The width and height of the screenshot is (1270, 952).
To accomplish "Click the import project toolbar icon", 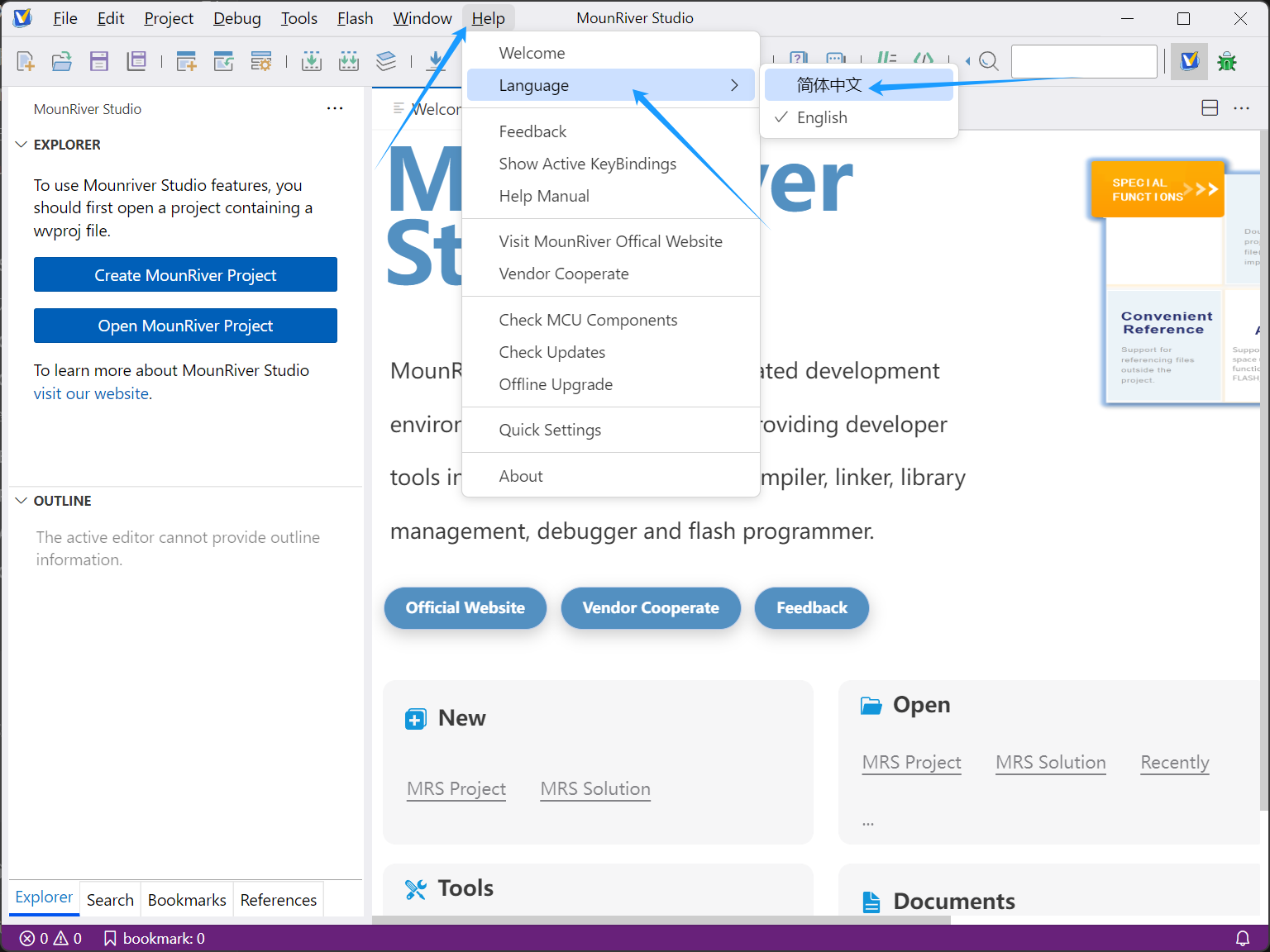I will pyautogui.click(x=224, y=61).
